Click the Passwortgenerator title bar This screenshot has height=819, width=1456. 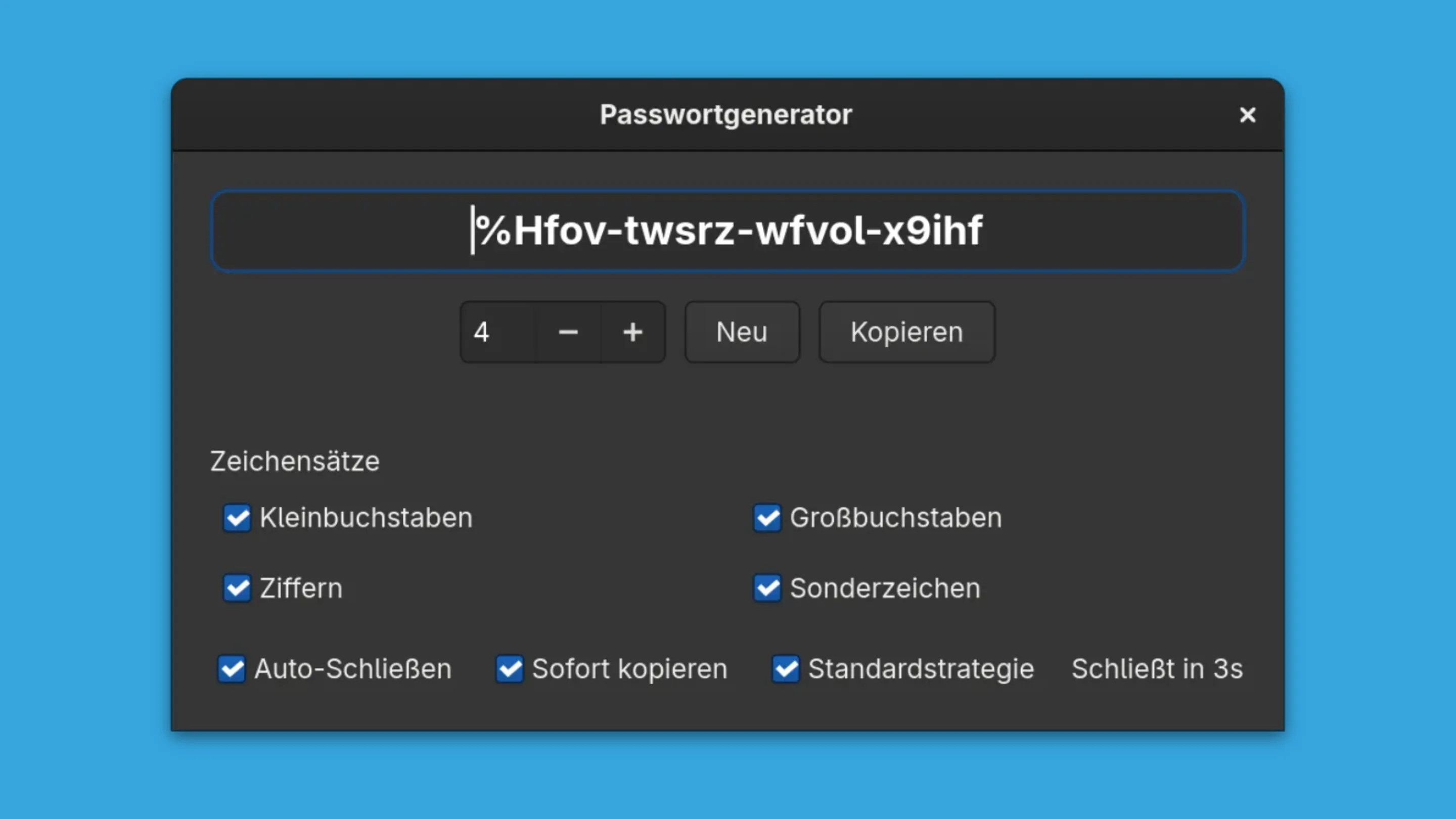tap(726, 114)
